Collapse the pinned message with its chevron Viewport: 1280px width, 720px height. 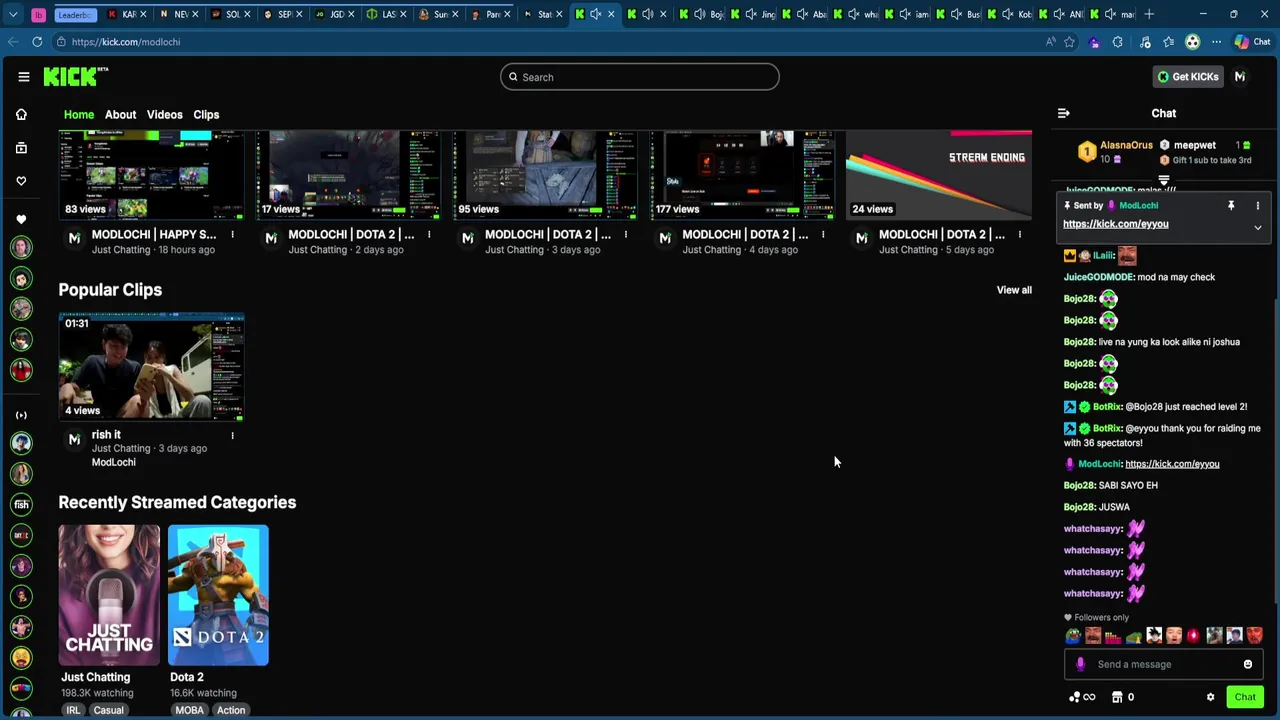[1257, 228]
